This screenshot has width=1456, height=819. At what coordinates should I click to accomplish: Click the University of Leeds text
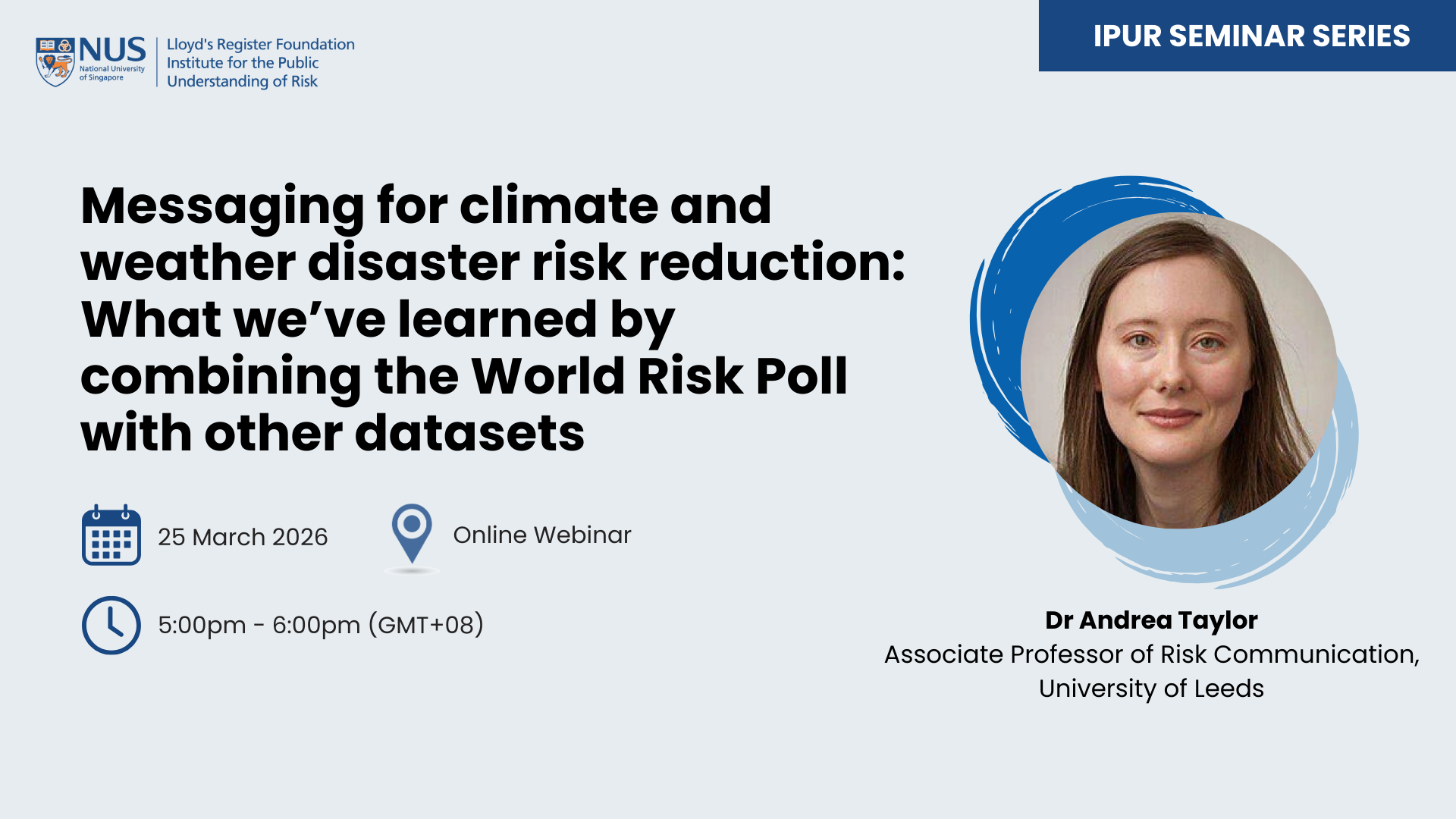[x=1150, y=689]
